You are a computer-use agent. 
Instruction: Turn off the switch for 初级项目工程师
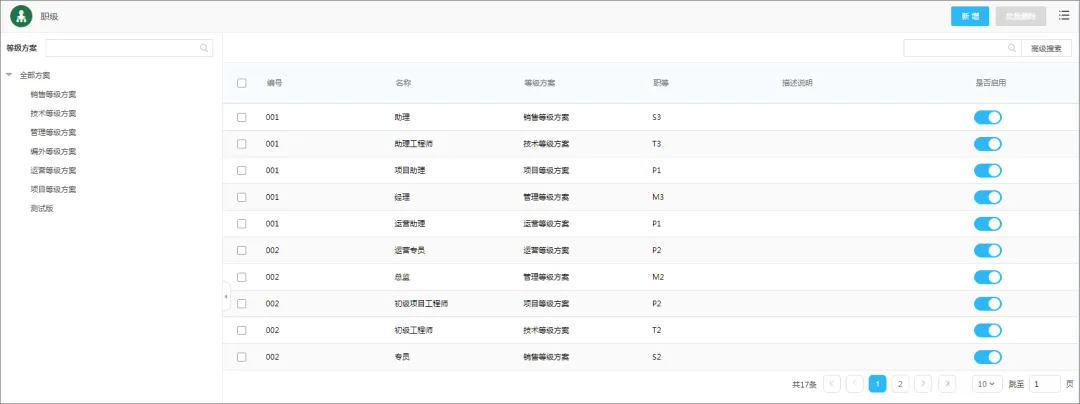[987, 304]
